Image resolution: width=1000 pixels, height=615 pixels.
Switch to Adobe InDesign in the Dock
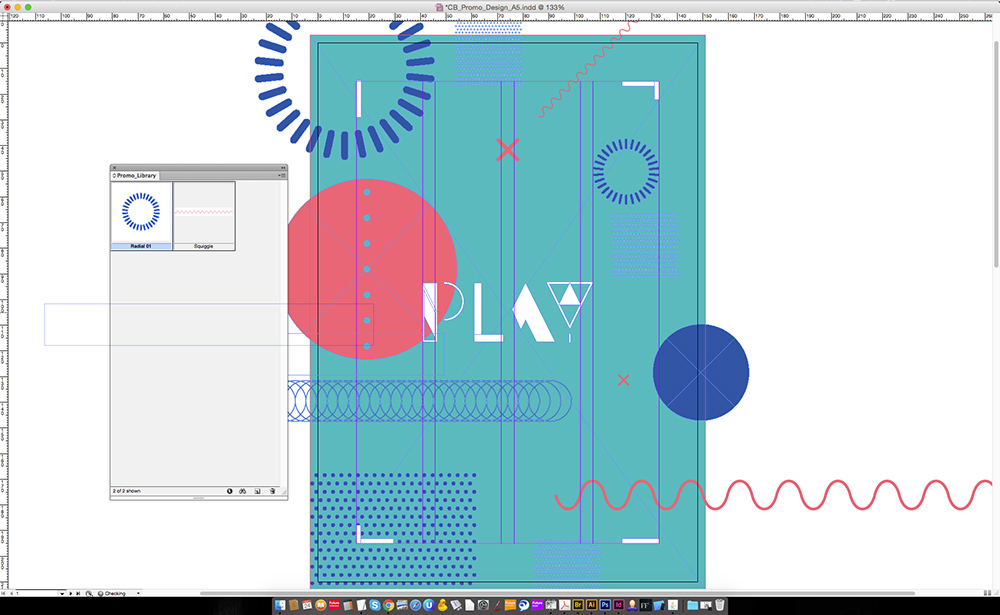click(x=619, y=605)
